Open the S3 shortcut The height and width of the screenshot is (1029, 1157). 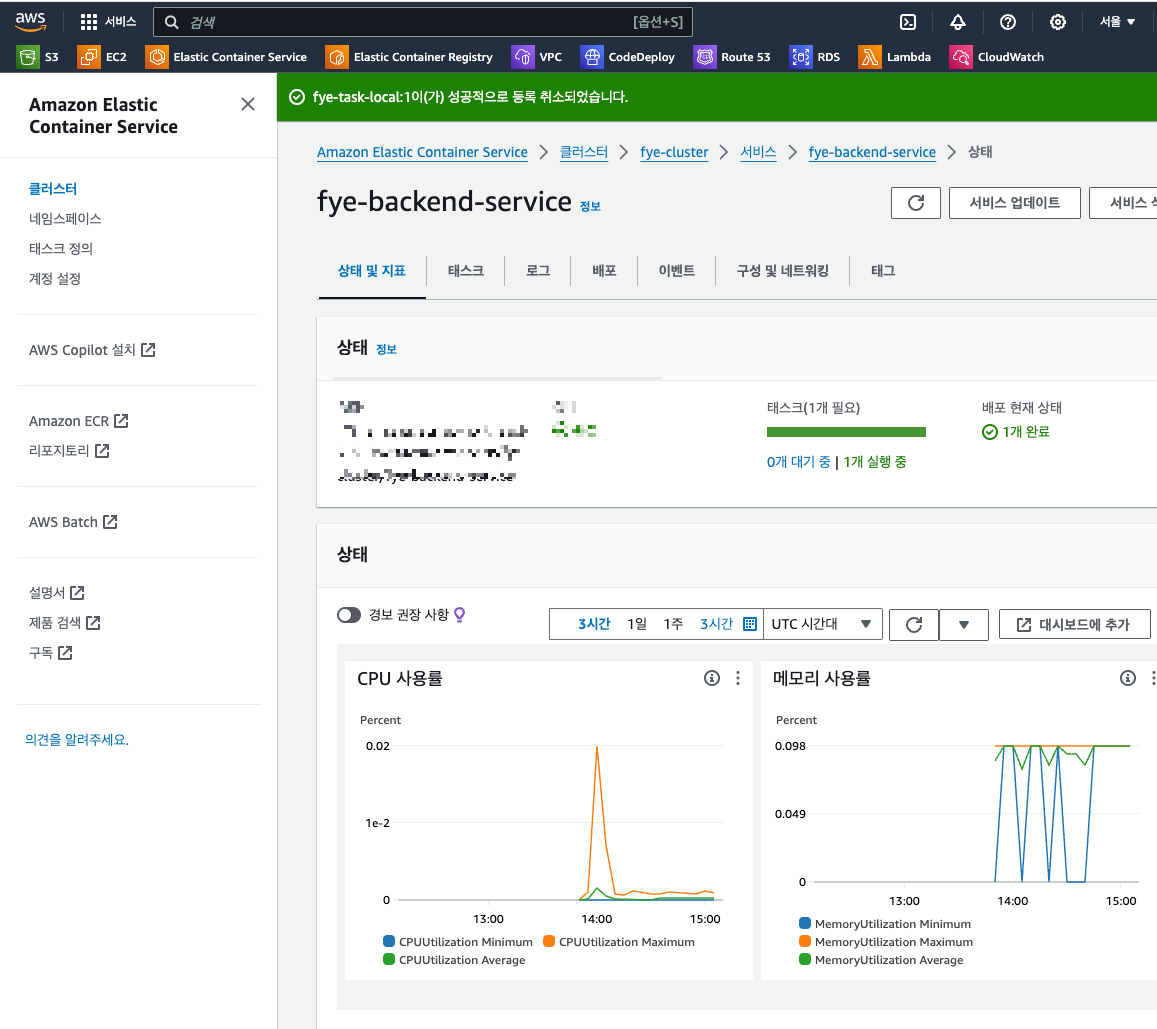(x=38, y=57)
